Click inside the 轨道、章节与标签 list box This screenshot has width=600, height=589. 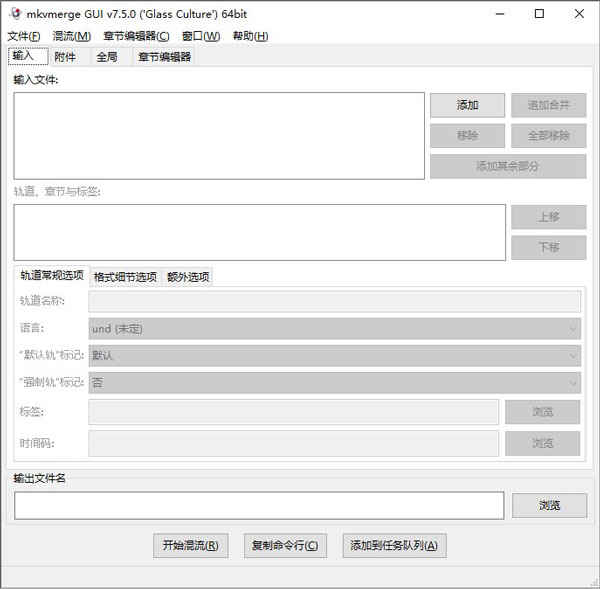coord(259,233)
